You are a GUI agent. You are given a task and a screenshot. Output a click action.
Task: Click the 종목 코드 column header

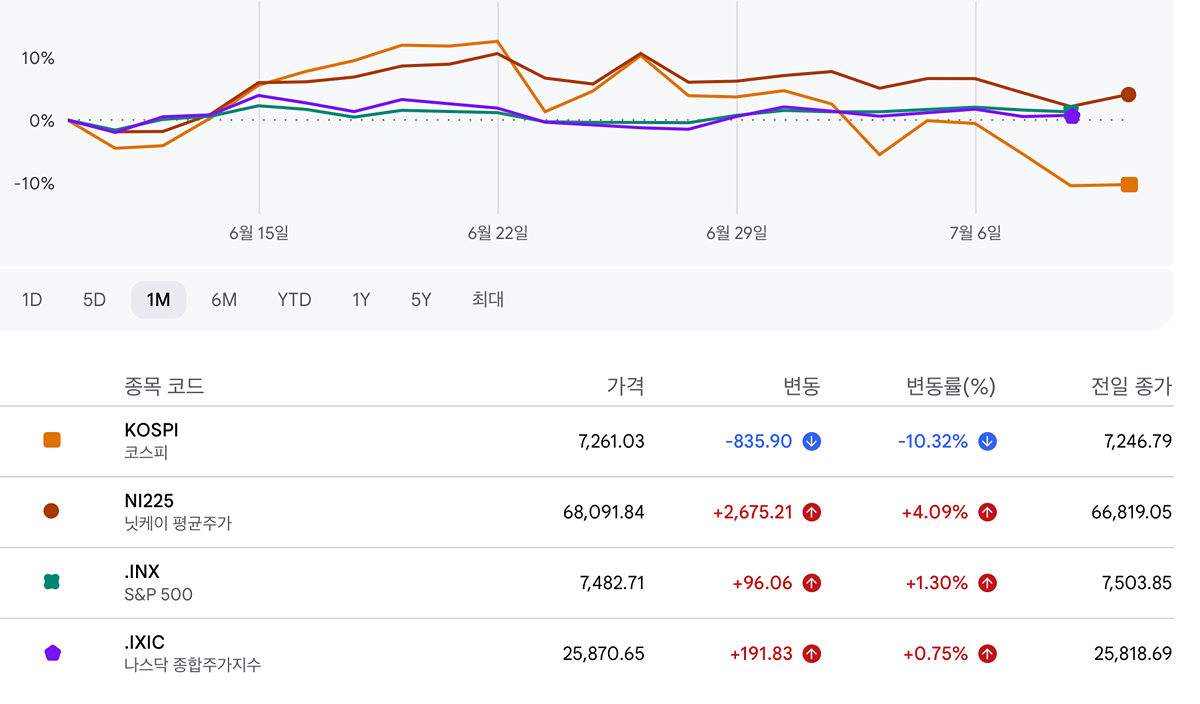coord(164,386)
